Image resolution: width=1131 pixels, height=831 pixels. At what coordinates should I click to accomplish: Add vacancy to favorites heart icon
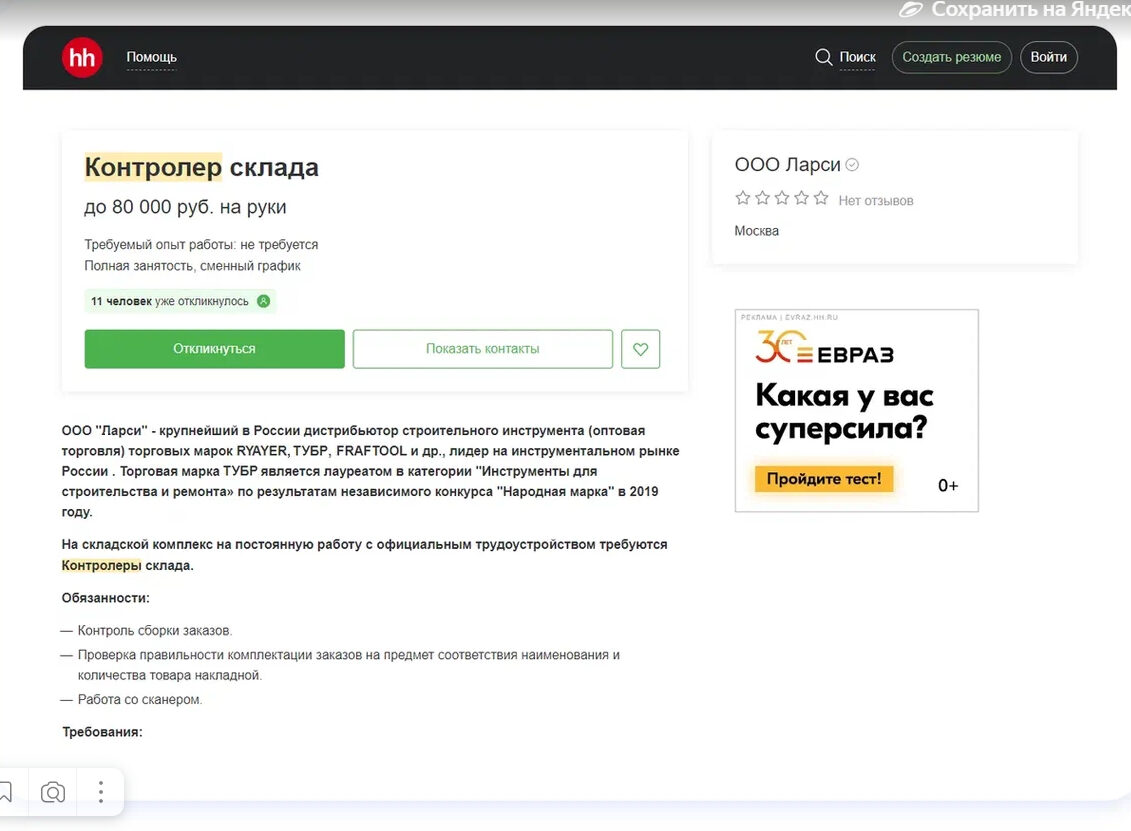(x=641, y=349)
